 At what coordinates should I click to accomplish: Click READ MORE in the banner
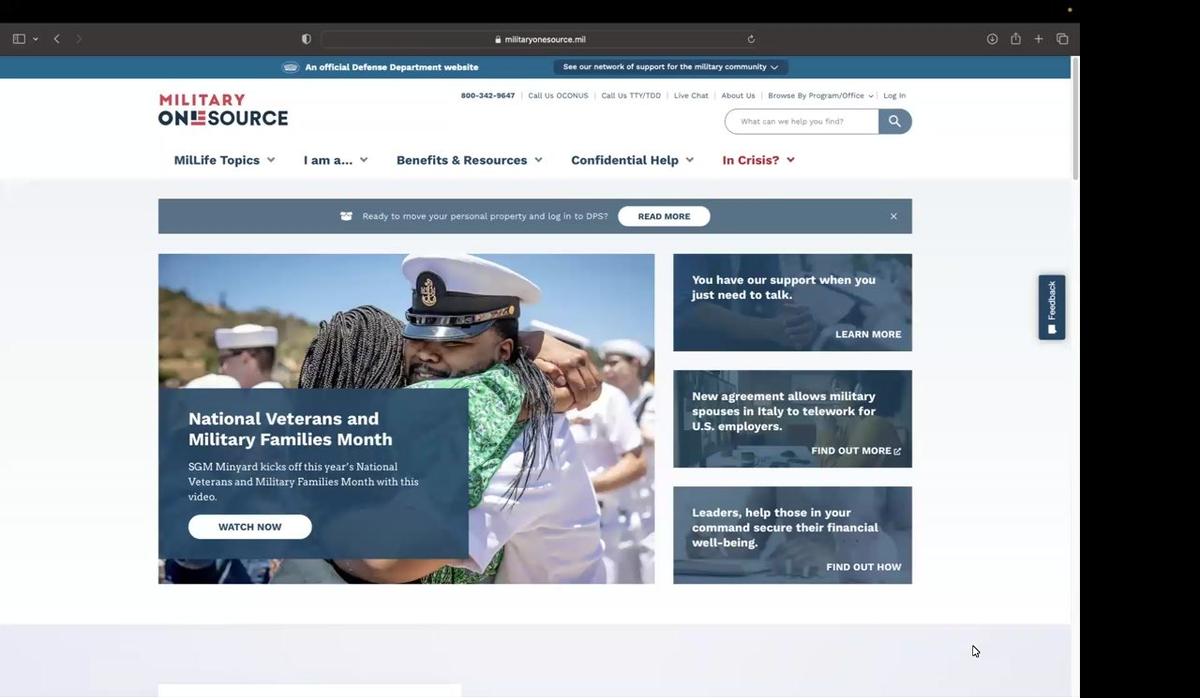(664, 216)
